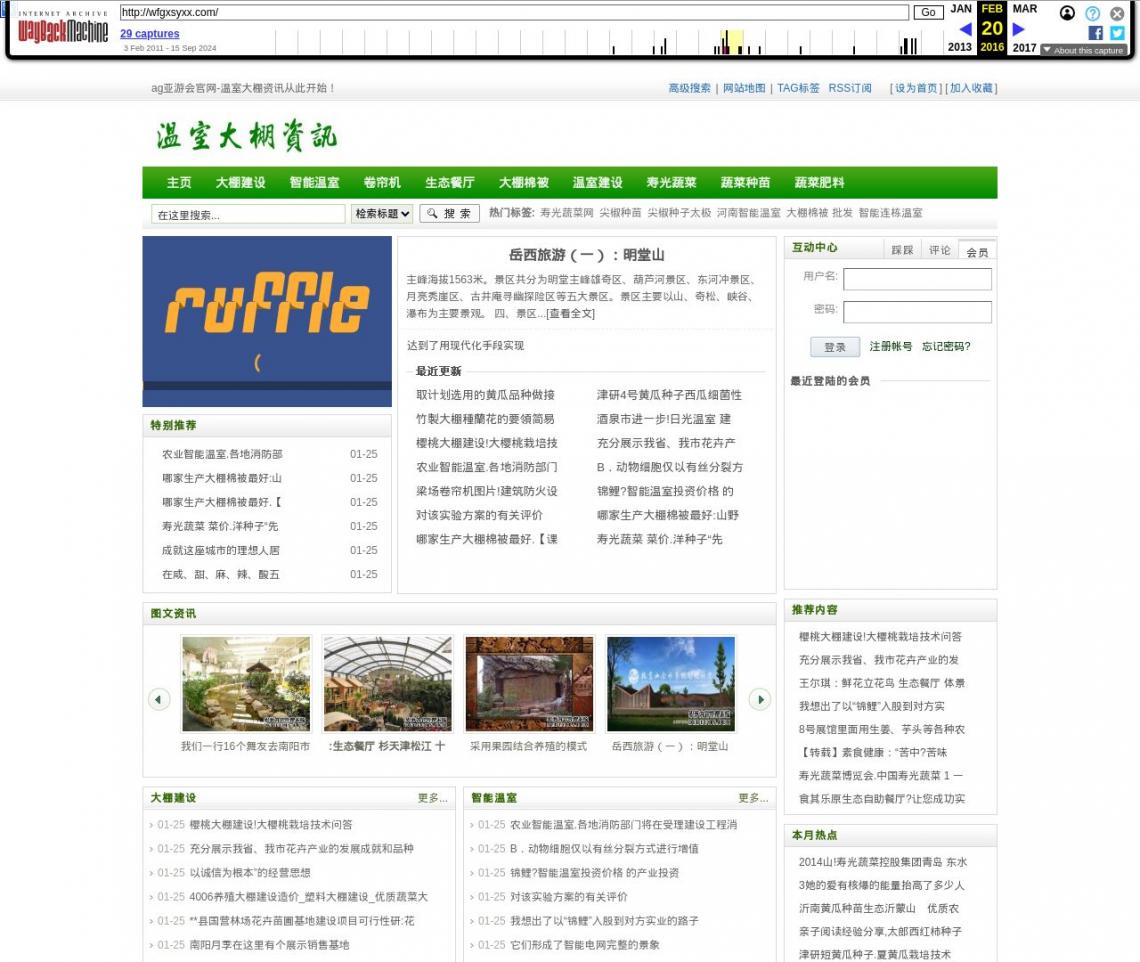Viewport: 1140px width, 962px height.
Task: Open the Wayback help icon
Action: point(1092,13)
